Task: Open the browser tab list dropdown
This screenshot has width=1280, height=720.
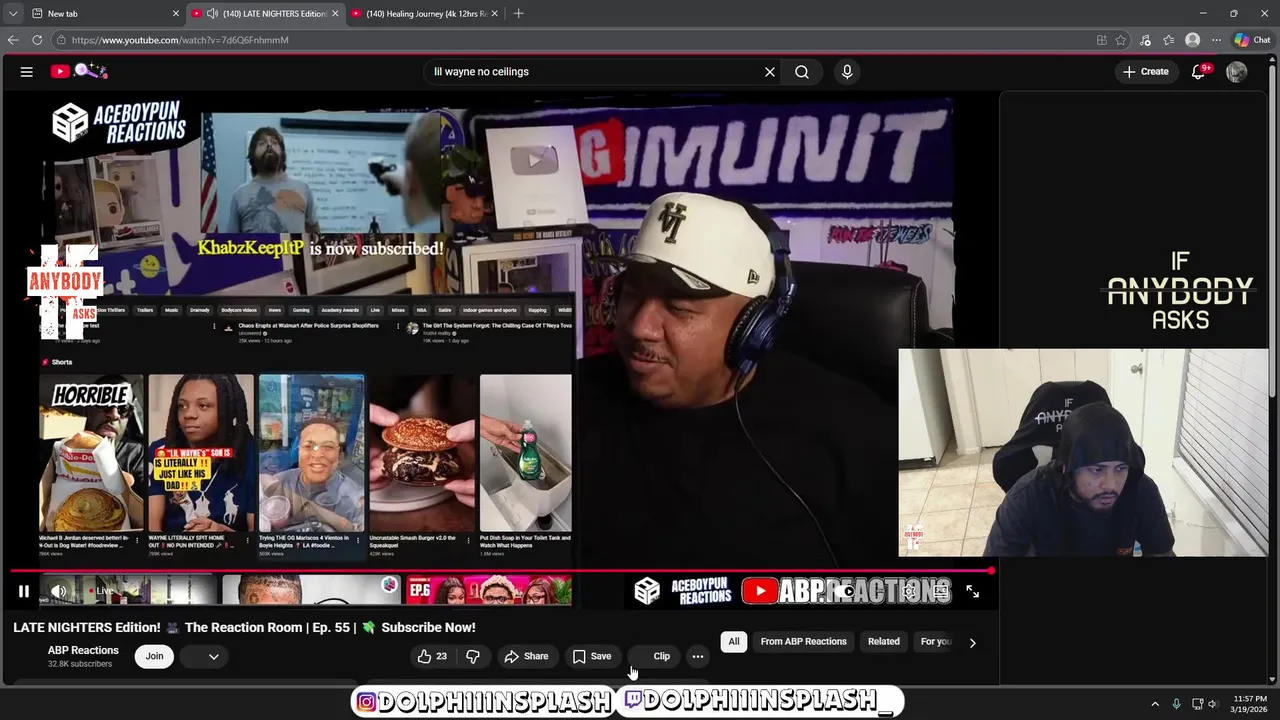Action: coord(13,14)
